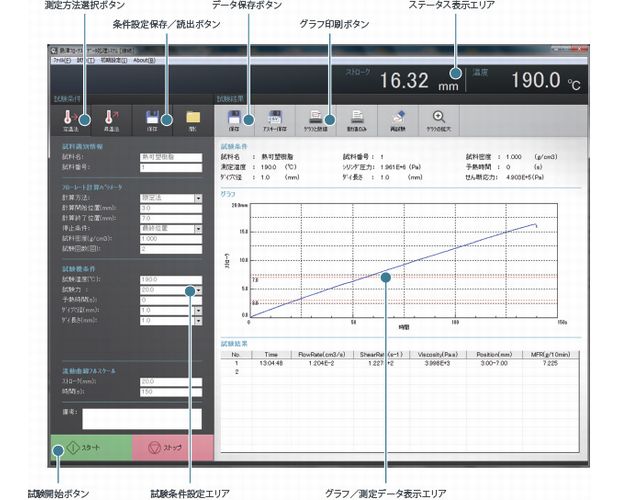
Task: Open the 初期設定(I) menu
Action: tap(114, 60)
